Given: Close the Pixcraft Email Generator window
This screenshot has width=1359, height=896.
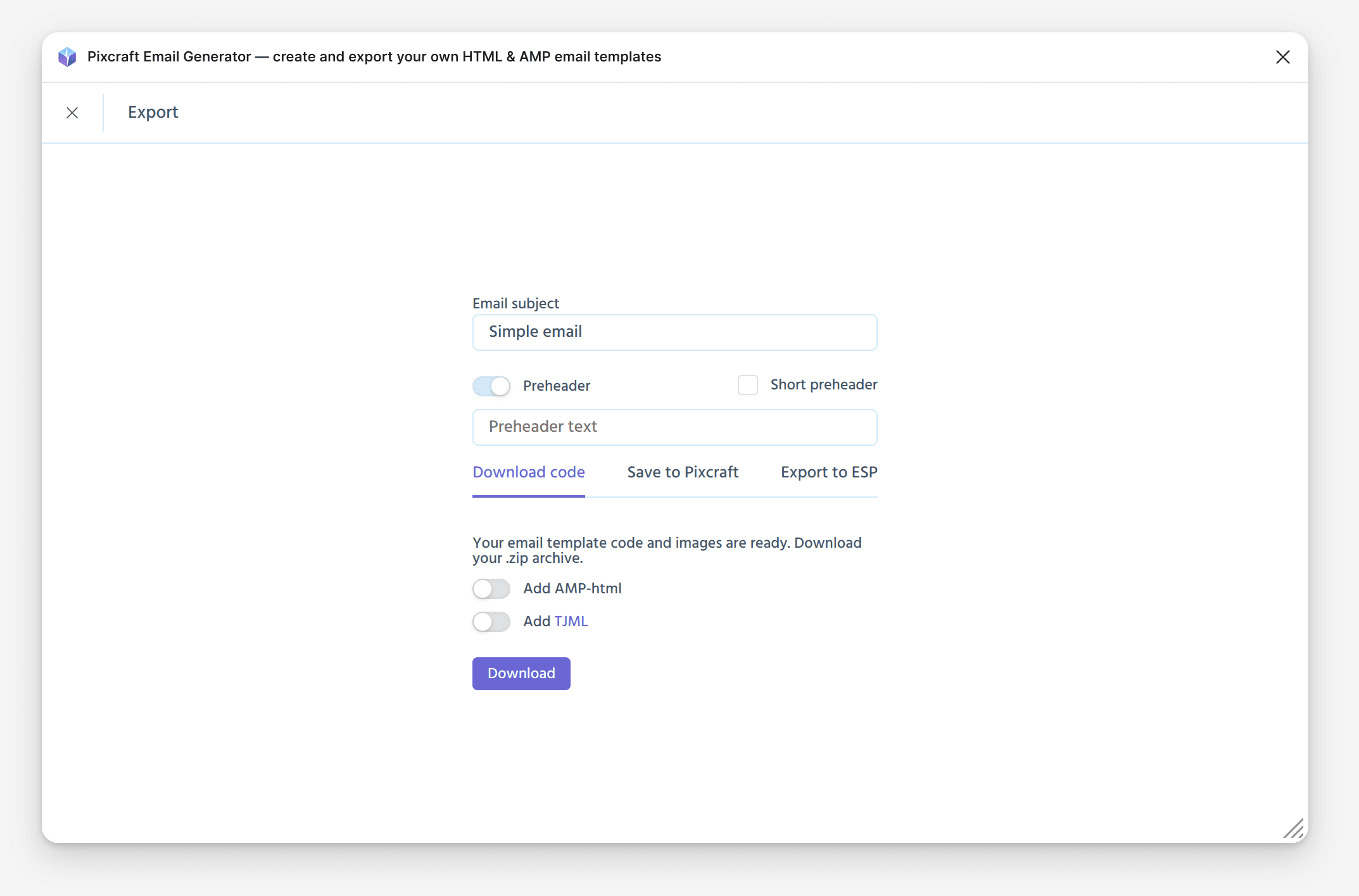Looking at the screenshot, I should (1282, 57).
